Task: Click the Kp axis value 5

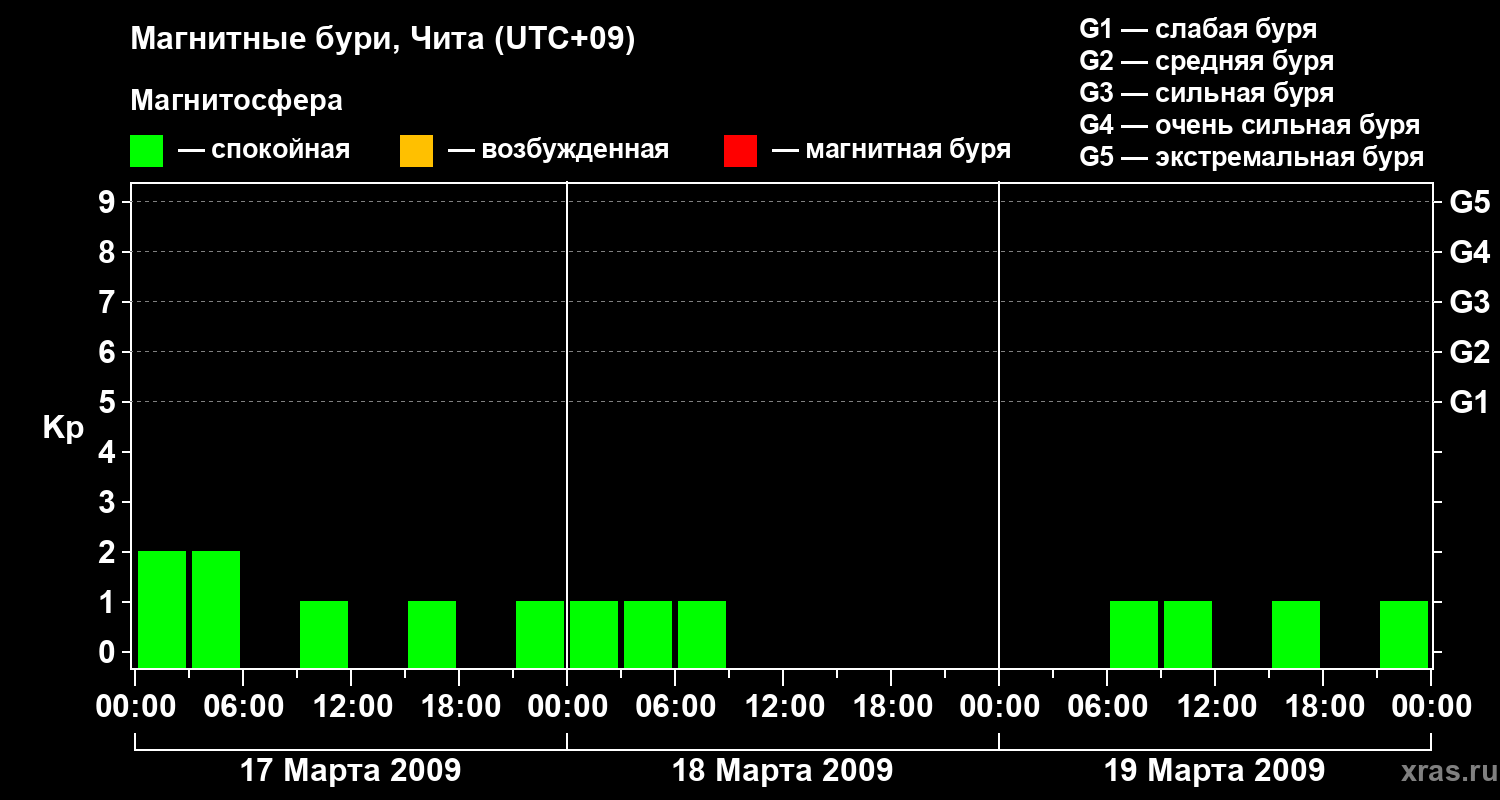Action: pyautogui.click(x=109, y=403)
